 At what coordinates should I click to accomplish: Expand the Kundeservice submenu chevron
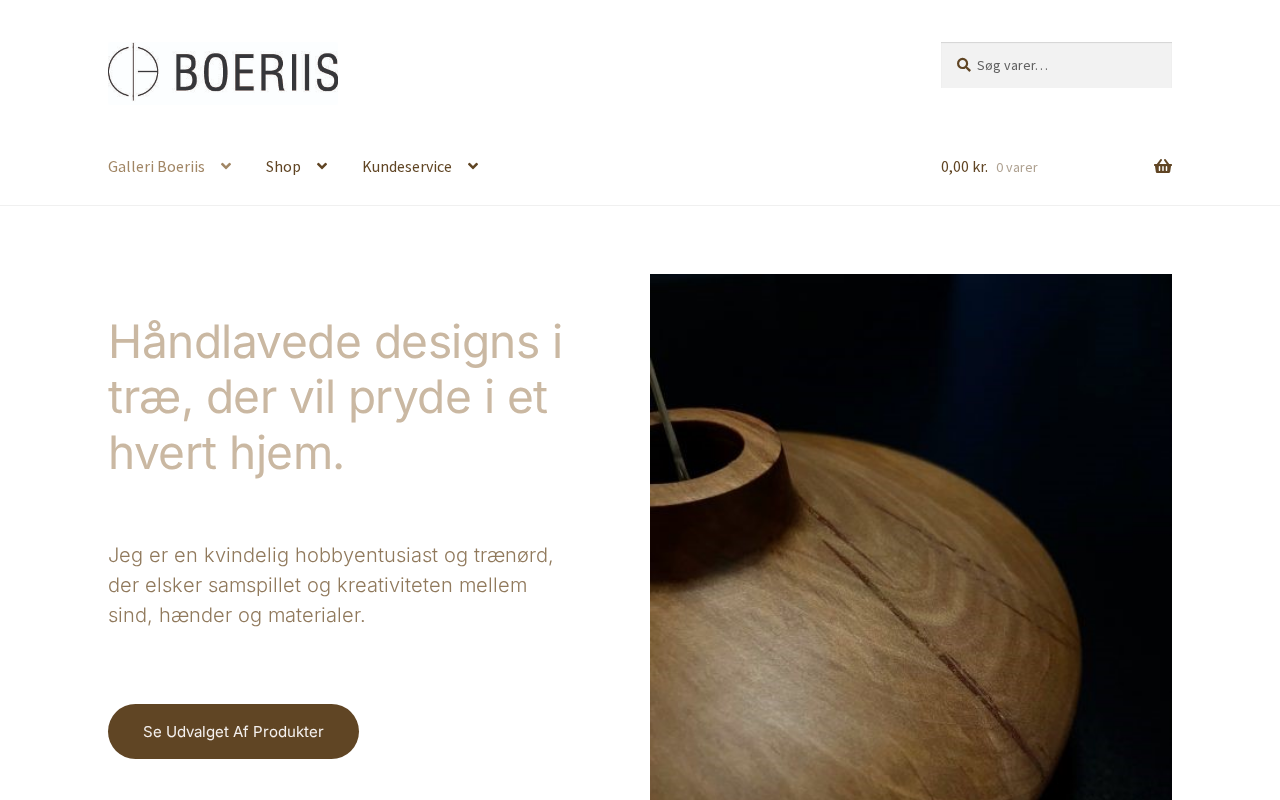pyautogui.click(x=473, y=167)
